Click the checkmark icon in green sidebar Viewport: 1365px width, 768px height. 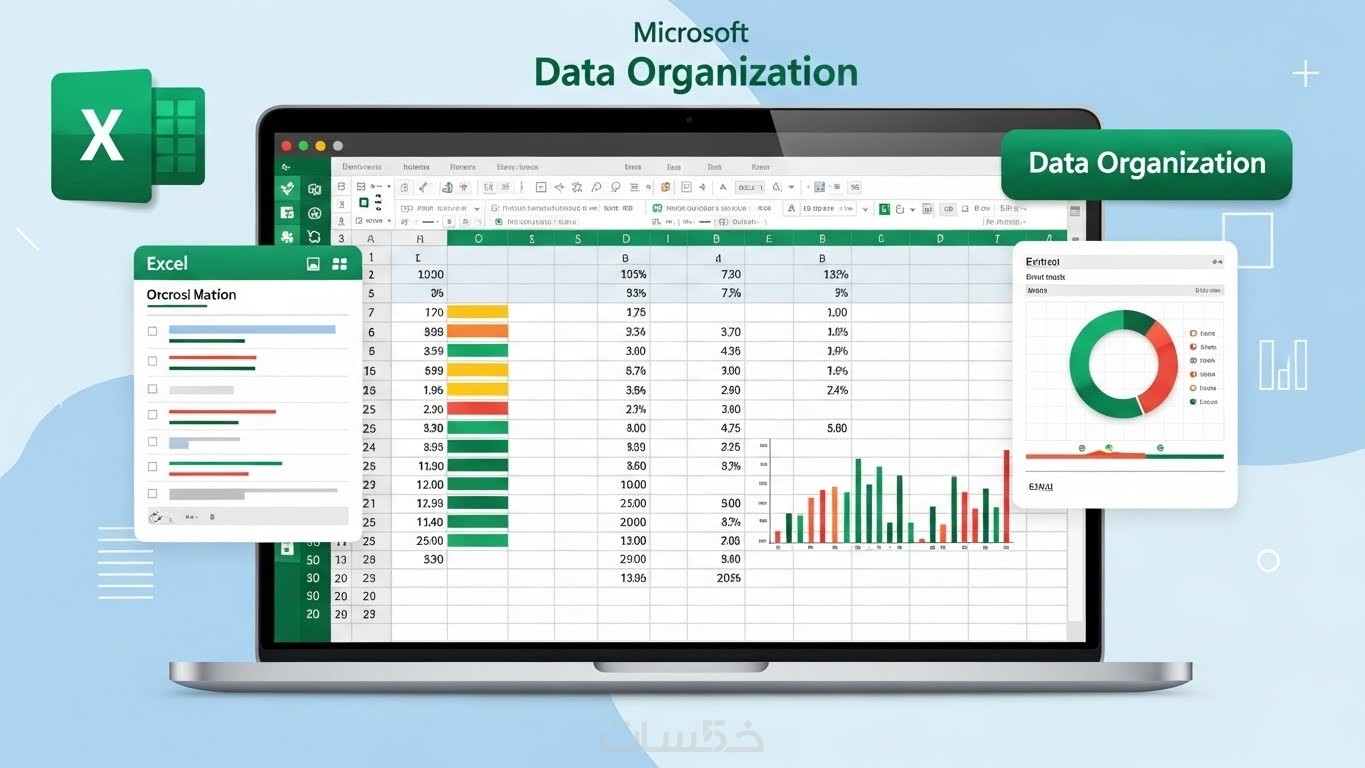288,188
